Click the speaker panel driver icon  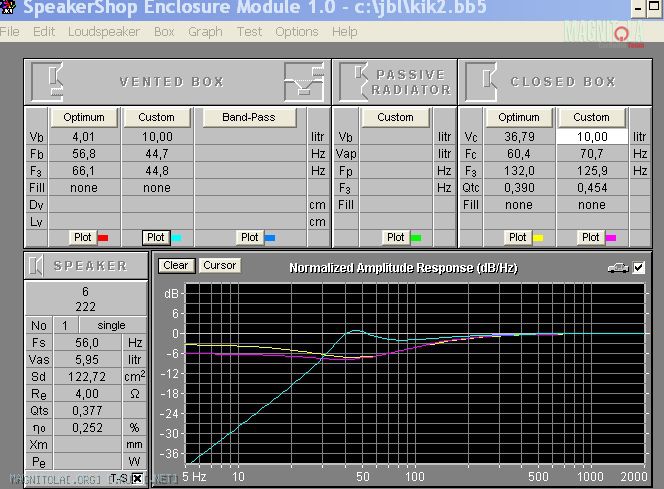[37, 265]
